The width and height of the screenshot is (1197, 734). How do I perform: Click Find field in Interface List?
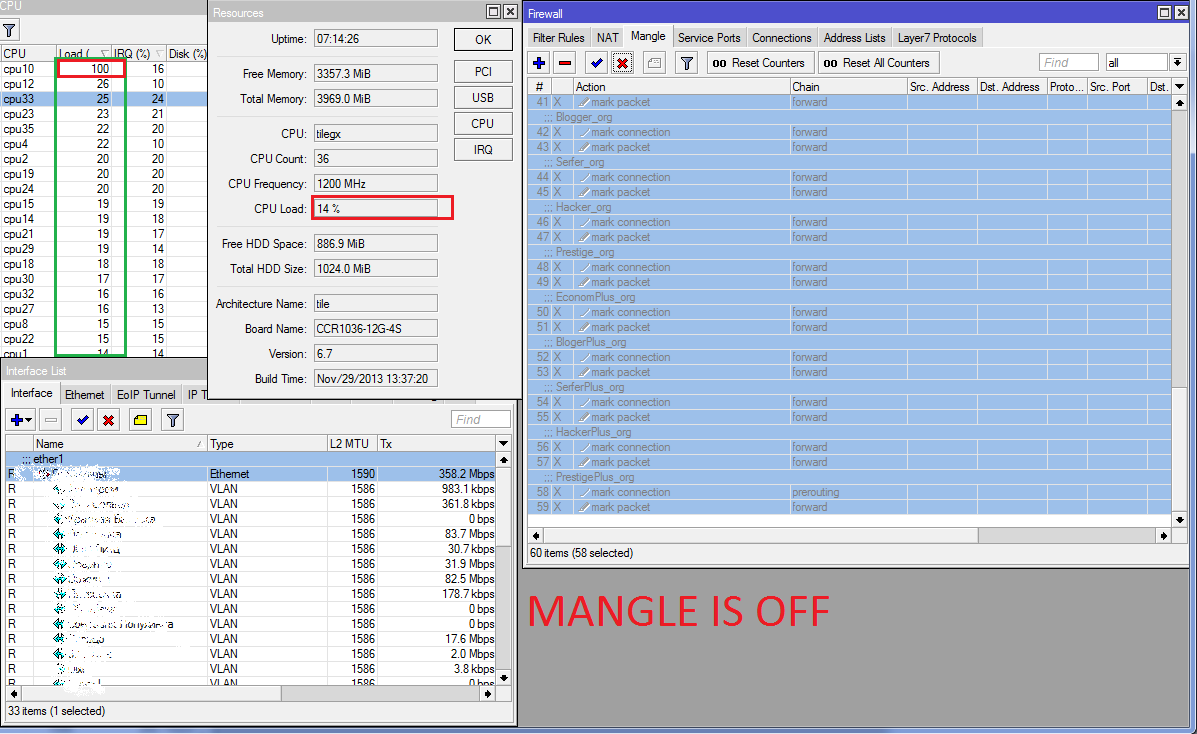480,419
